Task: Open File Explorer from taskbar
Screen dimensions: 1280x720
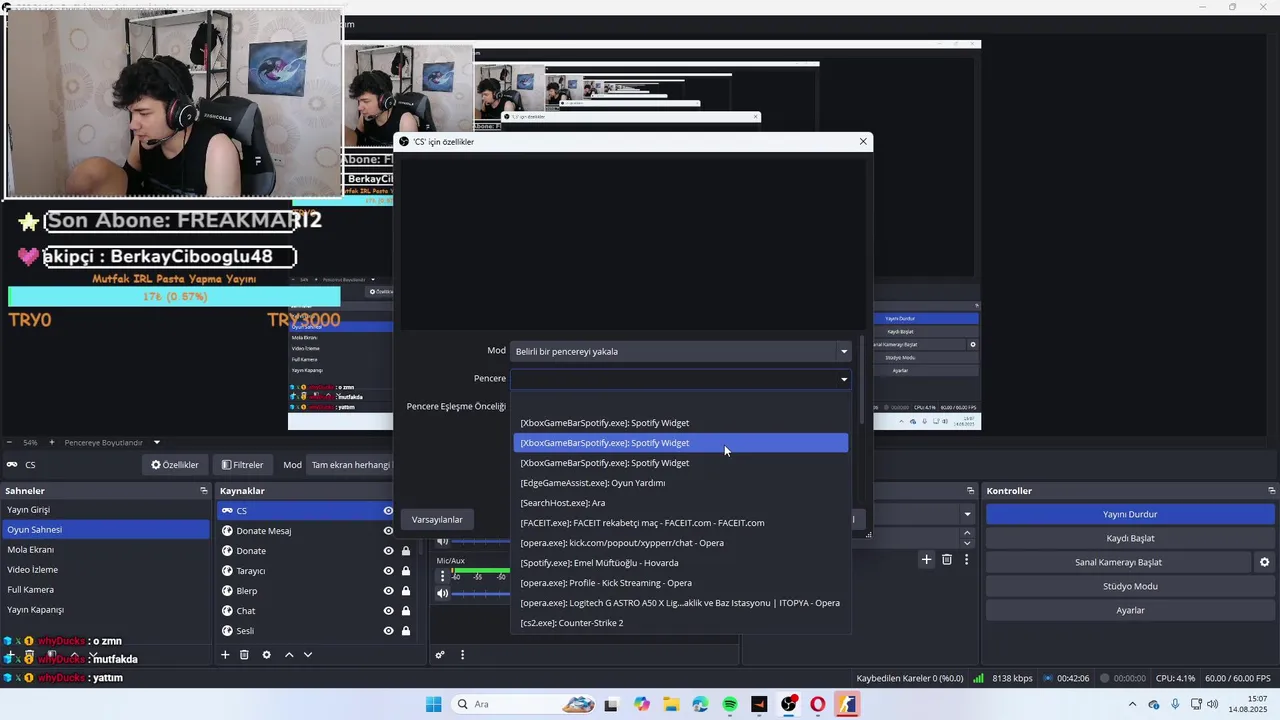Action: tap(671, 704)
